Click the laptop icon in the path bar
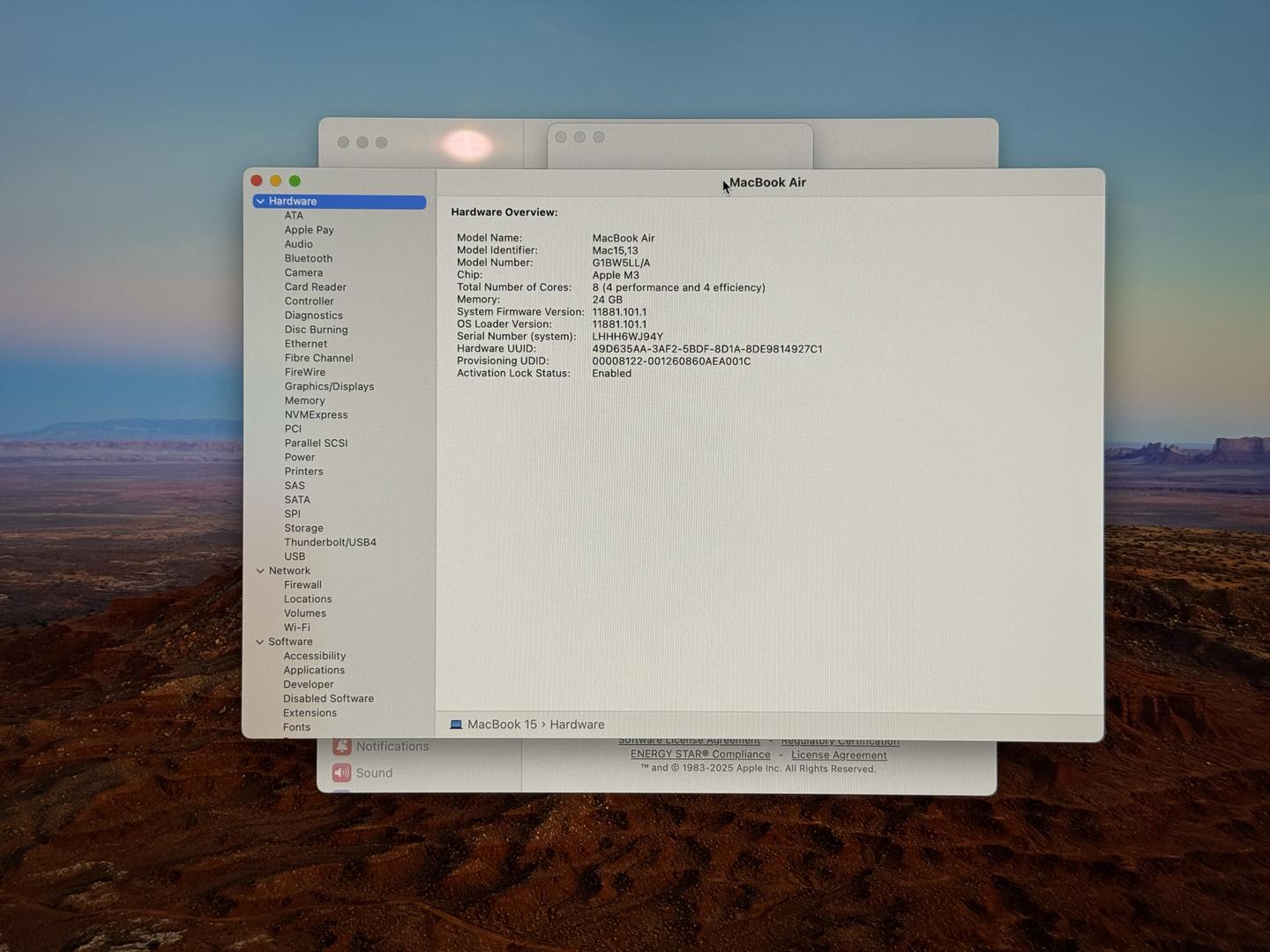The width and height of the screenshot is (1270, 952). (x=456, y=725)
